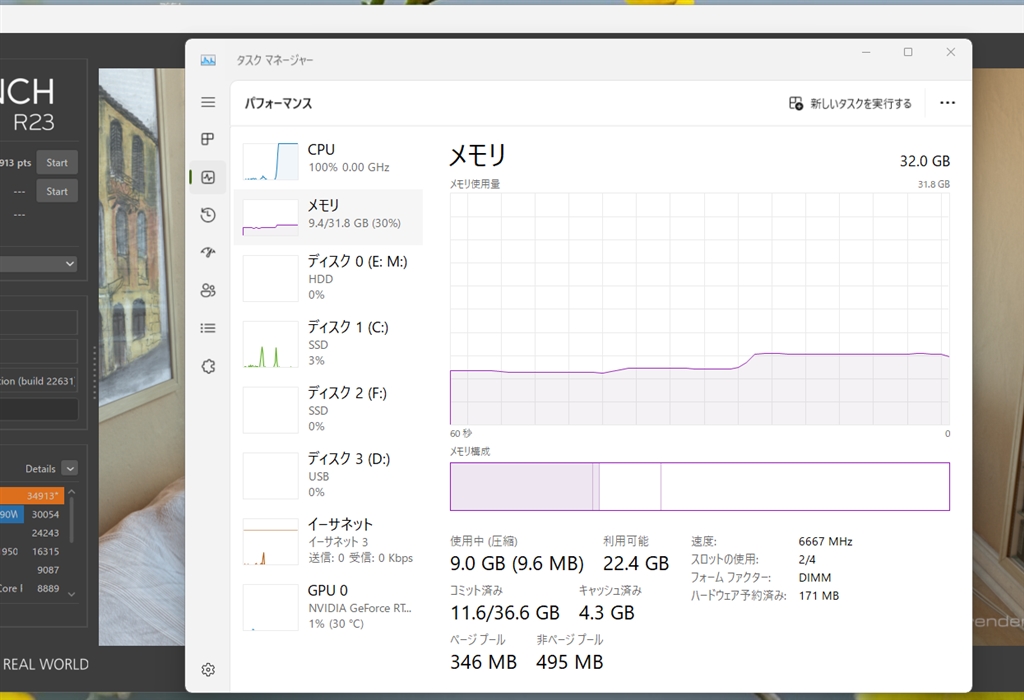1024x700 pixels.
Task: Click the 4.3 GB cached value
Action: pyautogui.click(x=607, y=612)
